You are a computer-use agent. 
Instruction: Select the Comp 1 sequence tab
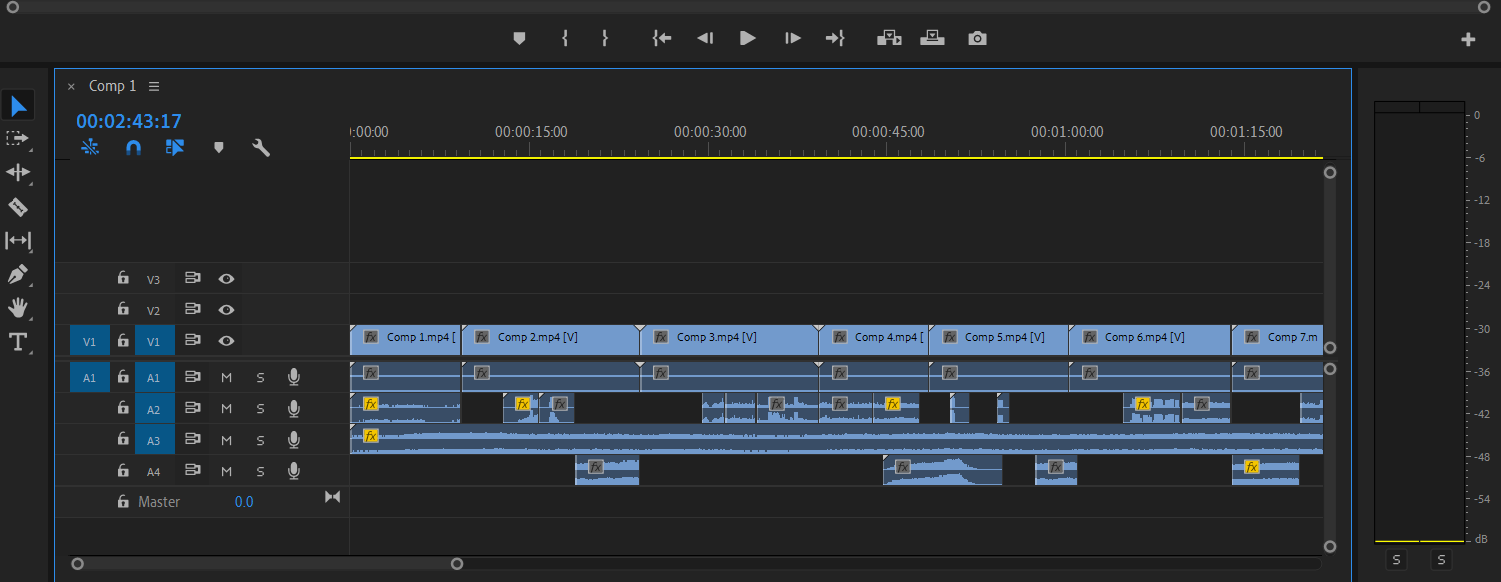click(113, 86)
